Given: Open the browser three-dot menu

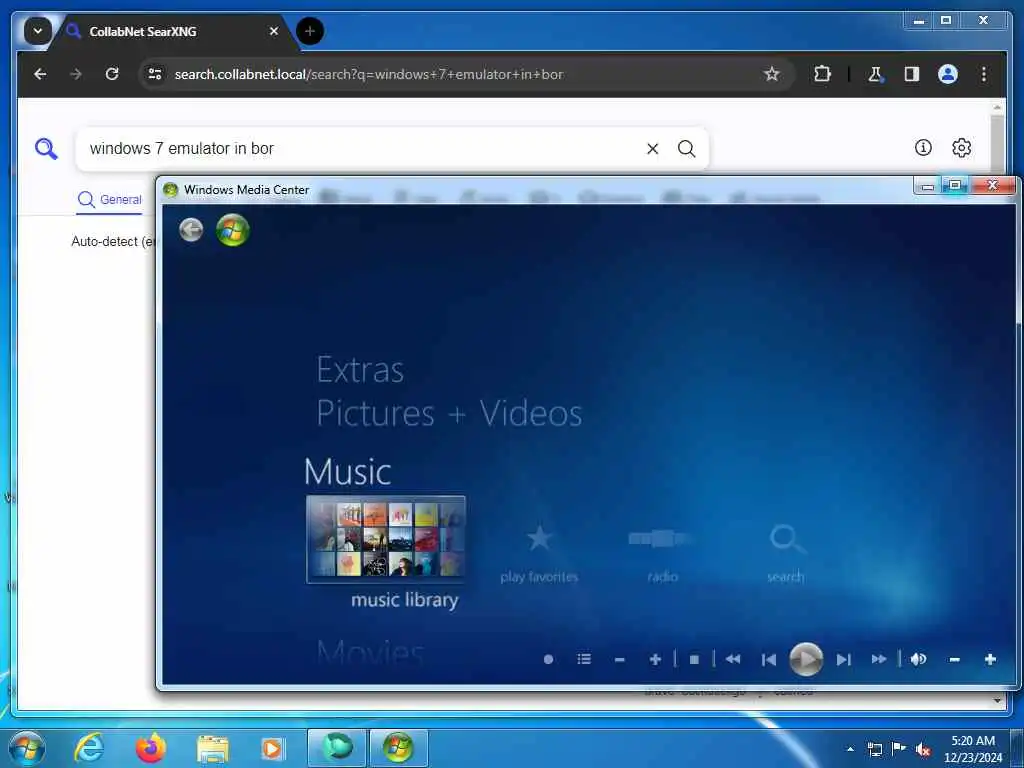Looking at the screenshot, I should click(984, 74).
